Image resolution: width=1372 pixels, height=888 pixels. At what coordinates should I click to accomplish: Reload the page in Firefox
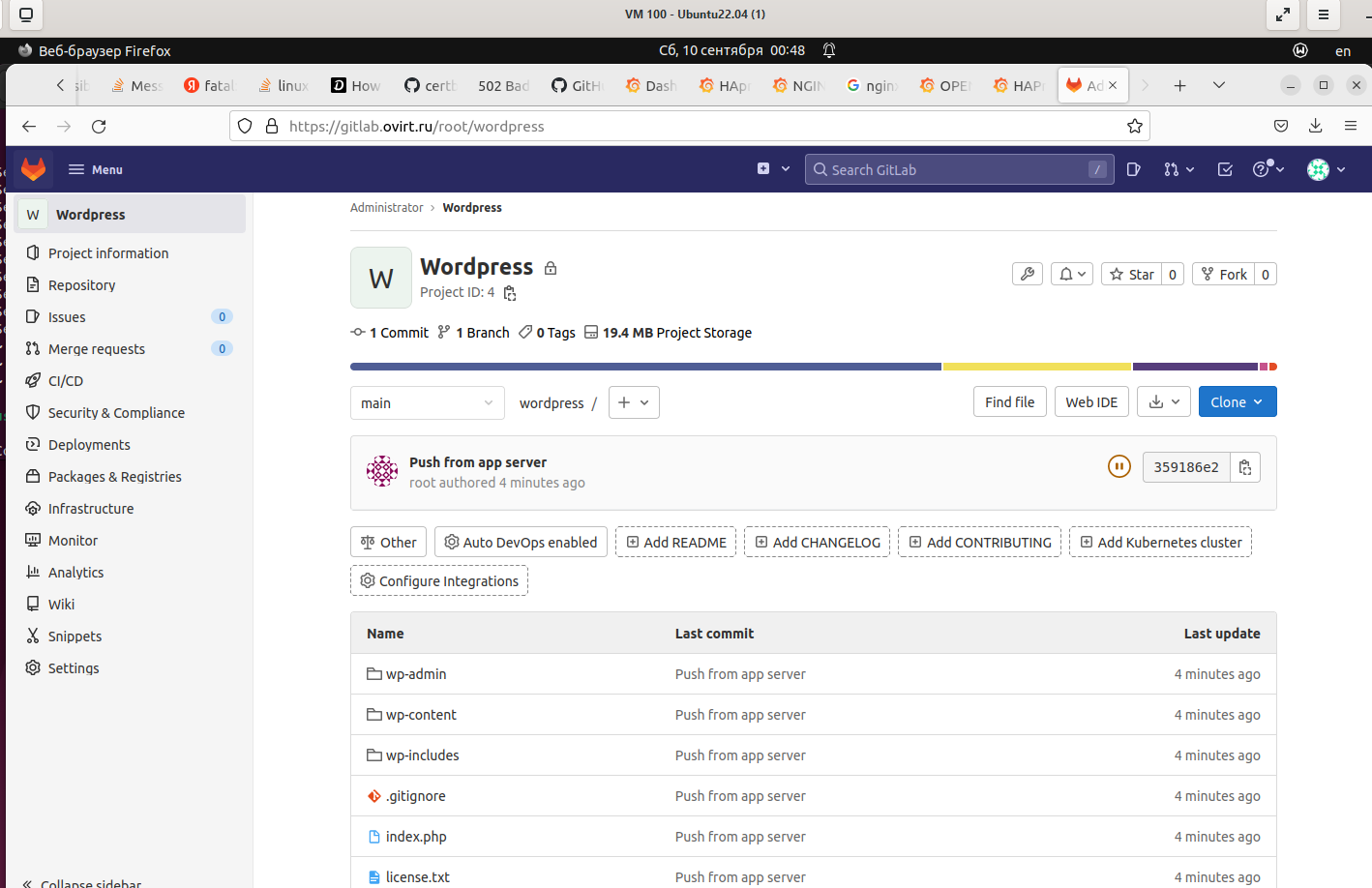tap(99, 126)
